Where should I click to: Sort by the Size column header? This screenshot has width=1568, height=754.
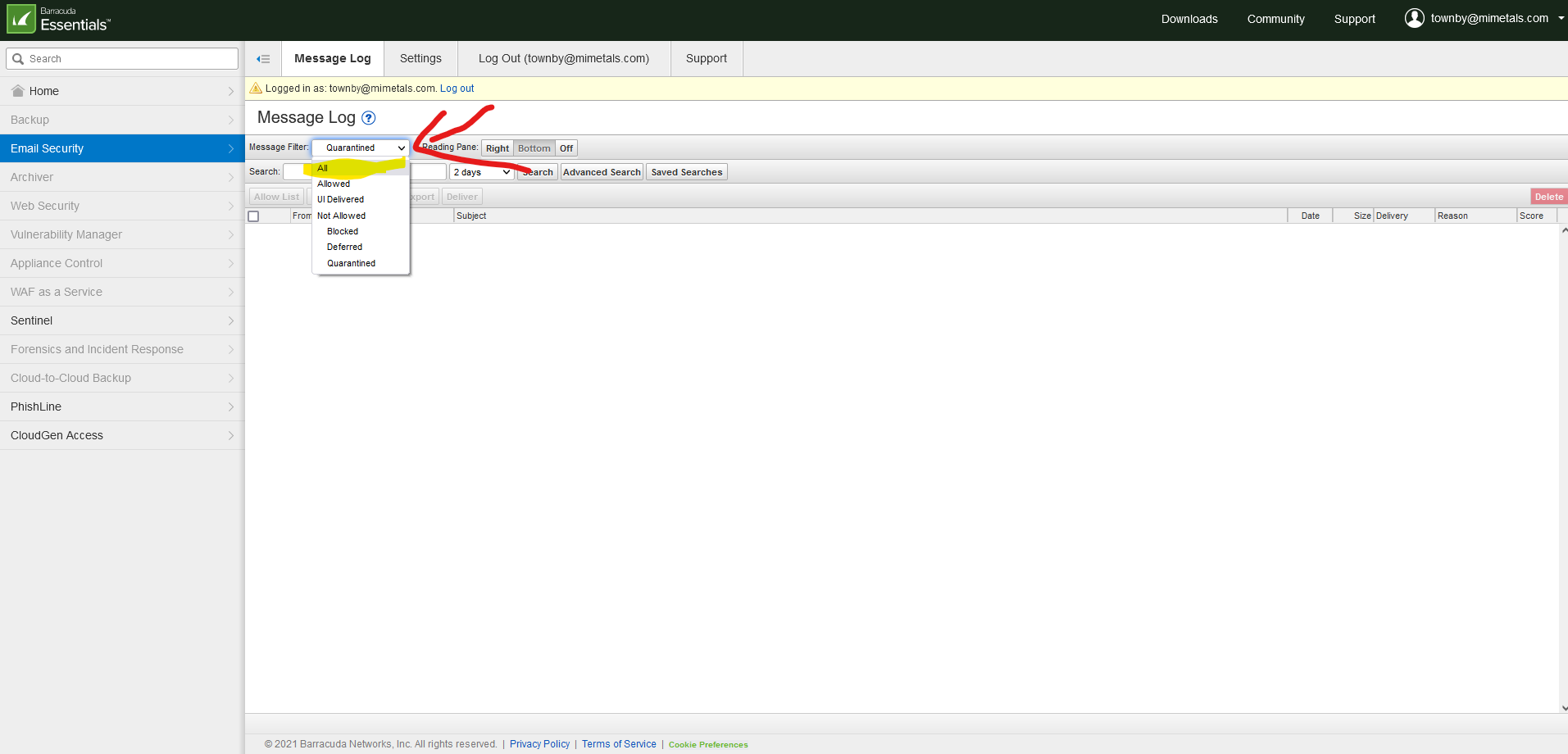click(1353, 216)
